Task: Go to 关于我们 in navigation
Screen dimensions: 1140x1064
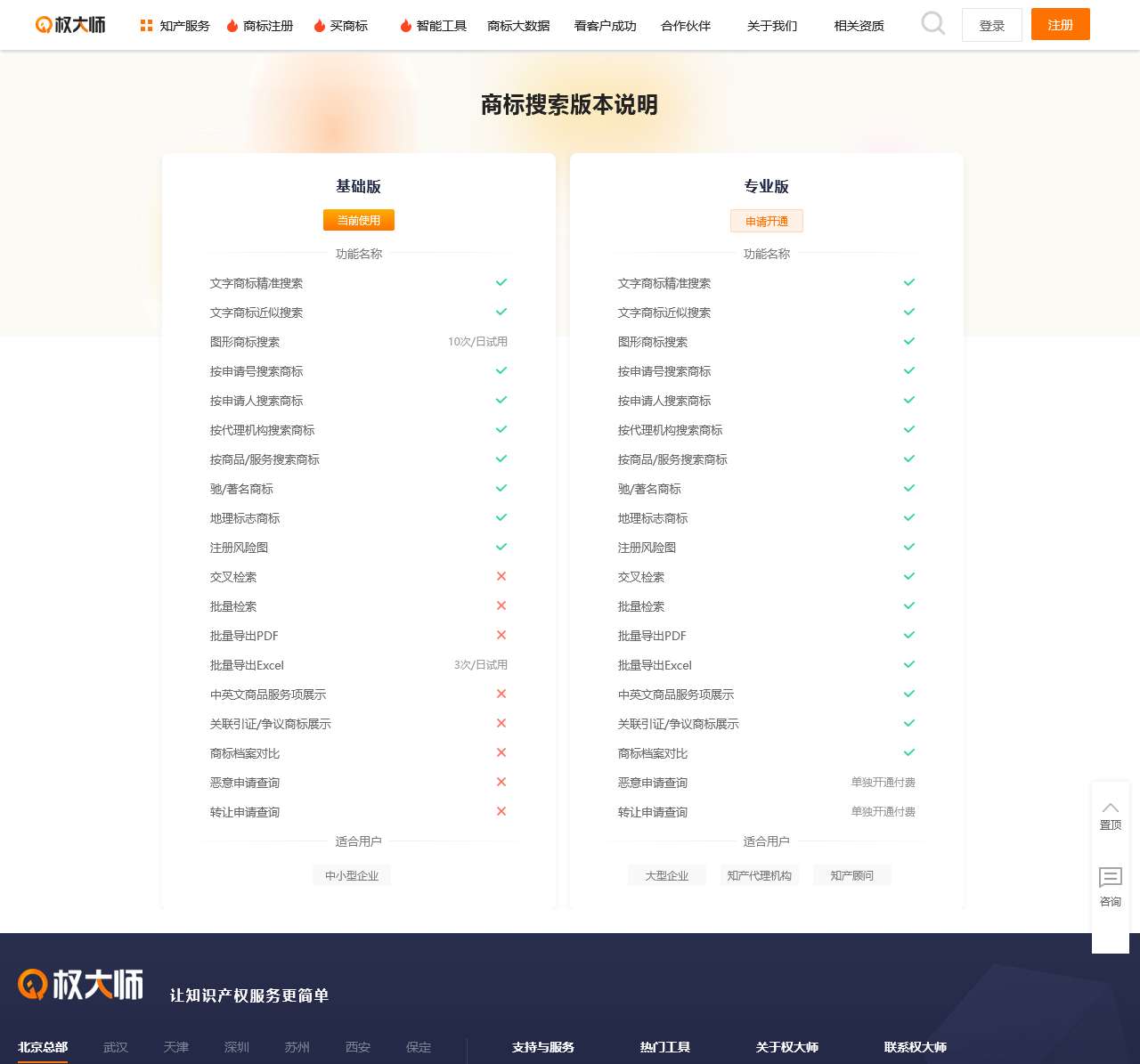Action: [772, 26]
